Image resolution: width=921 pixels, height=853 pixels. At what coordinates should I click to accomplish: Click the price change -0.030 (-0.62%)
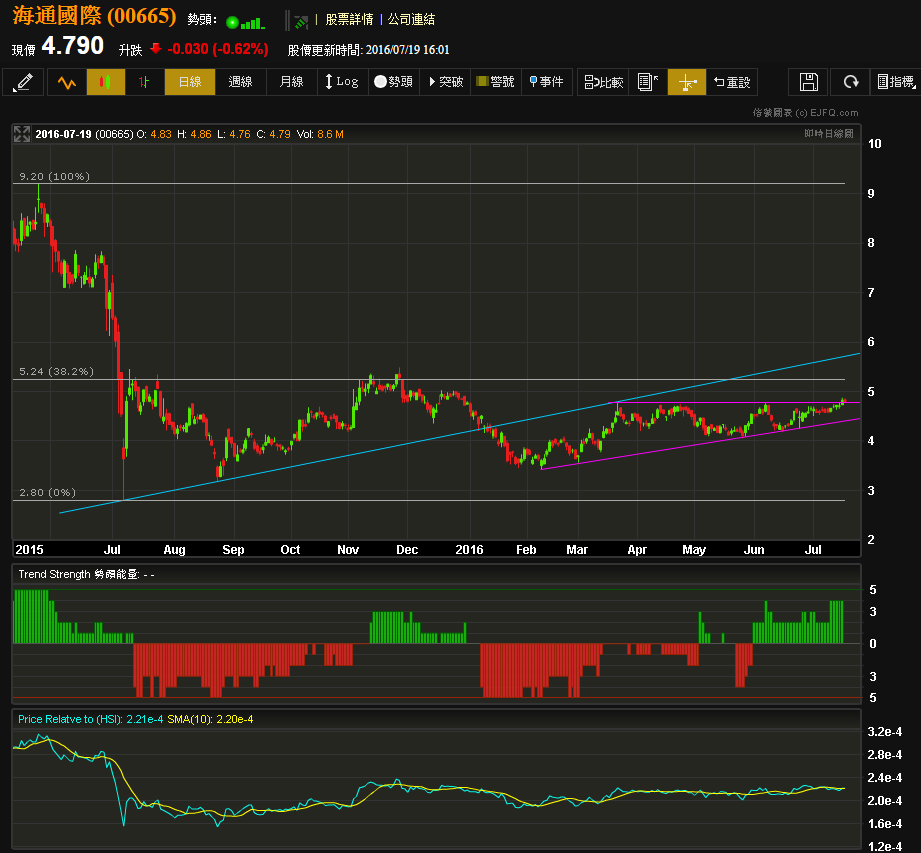click(218, 49)
